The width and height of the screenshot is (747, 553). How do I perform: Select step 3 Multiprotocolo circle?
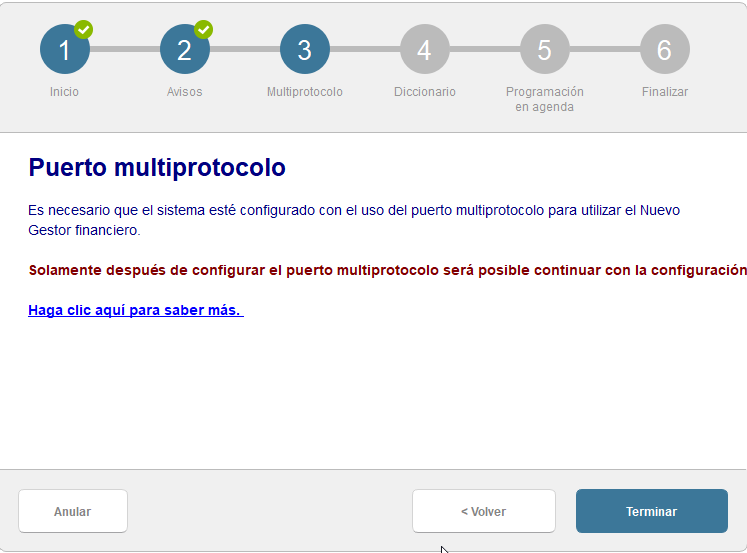coord(305,49)
